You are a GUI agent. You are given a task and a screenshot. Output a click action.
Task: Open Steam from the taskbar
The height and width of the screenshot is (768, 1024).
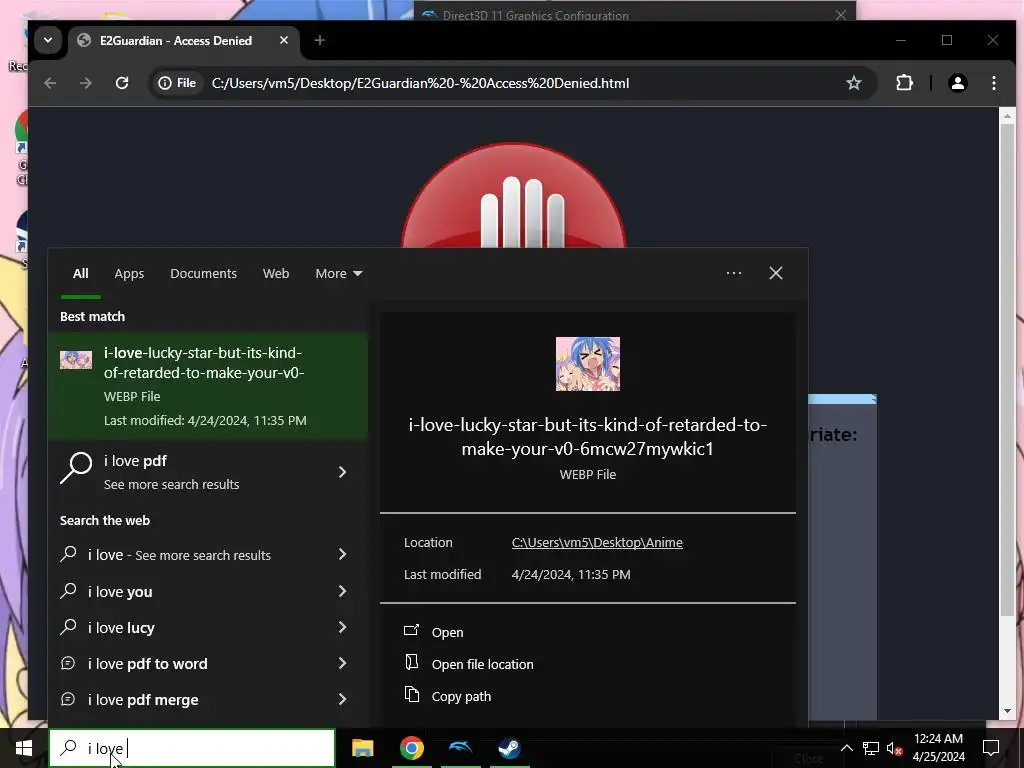509,748
